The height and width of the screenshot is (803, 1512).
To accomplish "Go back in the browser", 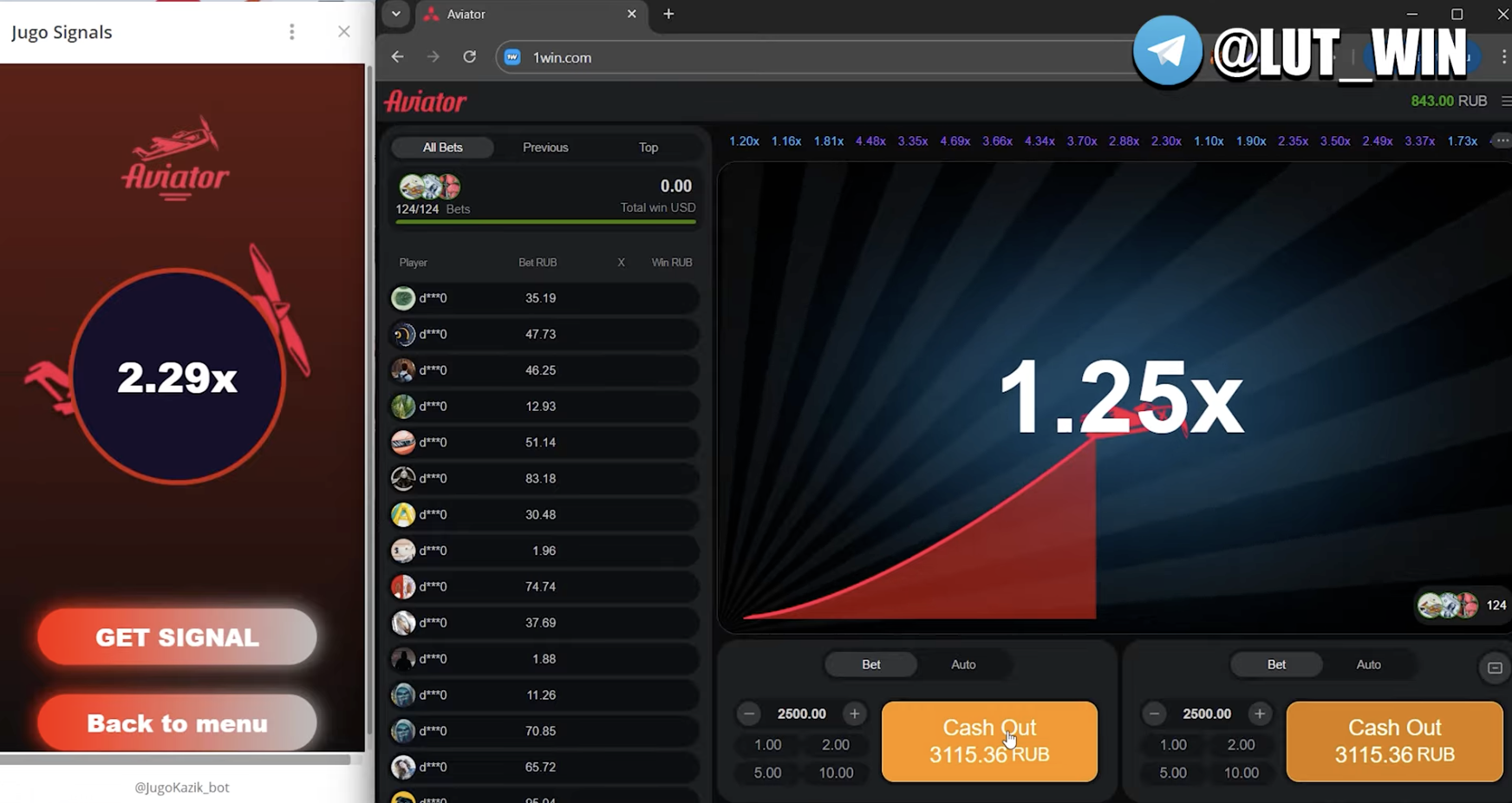I will coord(398,57).
